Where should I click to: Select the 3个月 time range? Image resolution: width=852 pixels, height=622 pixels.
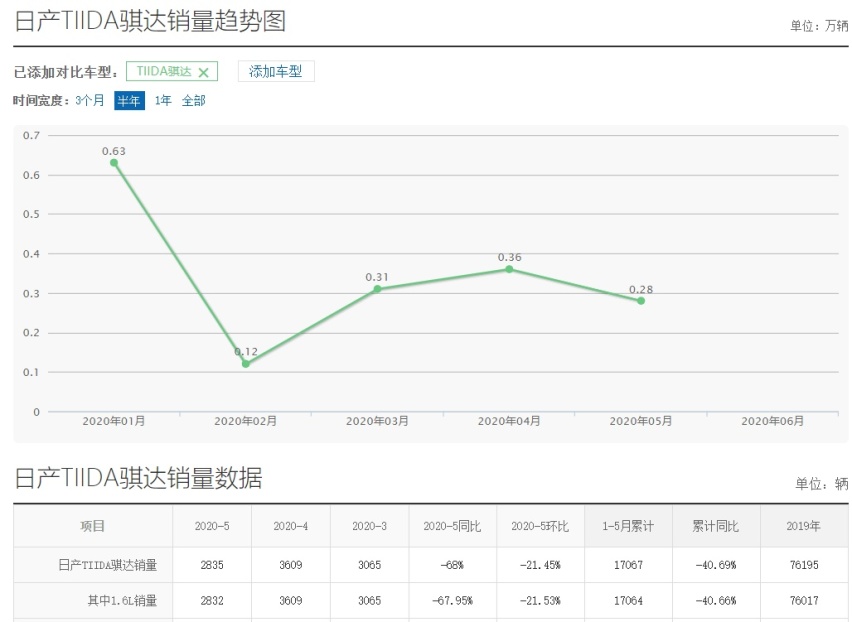click(x=90, y=100)
